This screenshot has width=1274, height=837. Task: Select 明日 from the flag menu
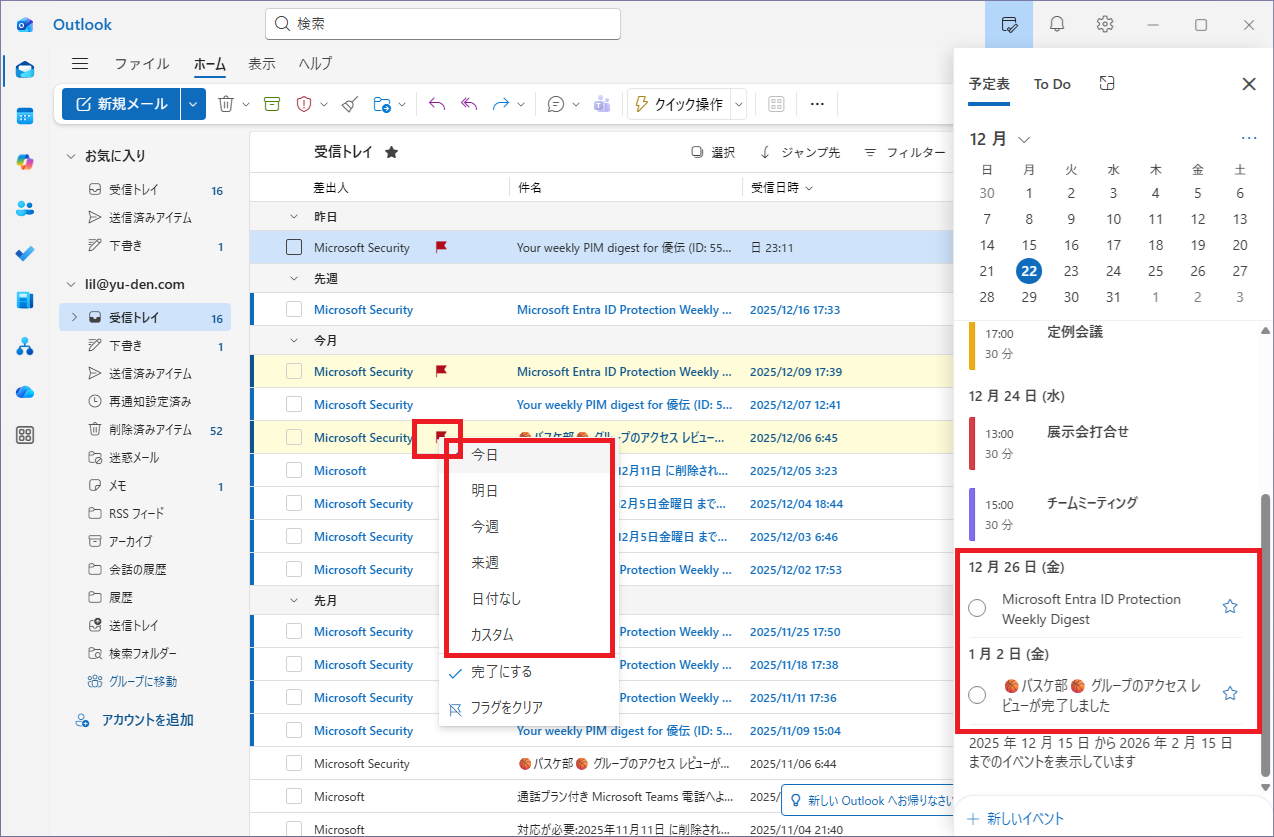[x=485, y=490]
